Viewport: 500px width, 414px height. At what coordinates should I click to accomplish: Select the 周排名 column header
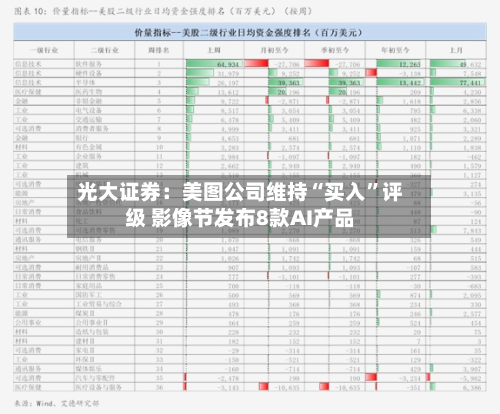[x=159, y=50]
